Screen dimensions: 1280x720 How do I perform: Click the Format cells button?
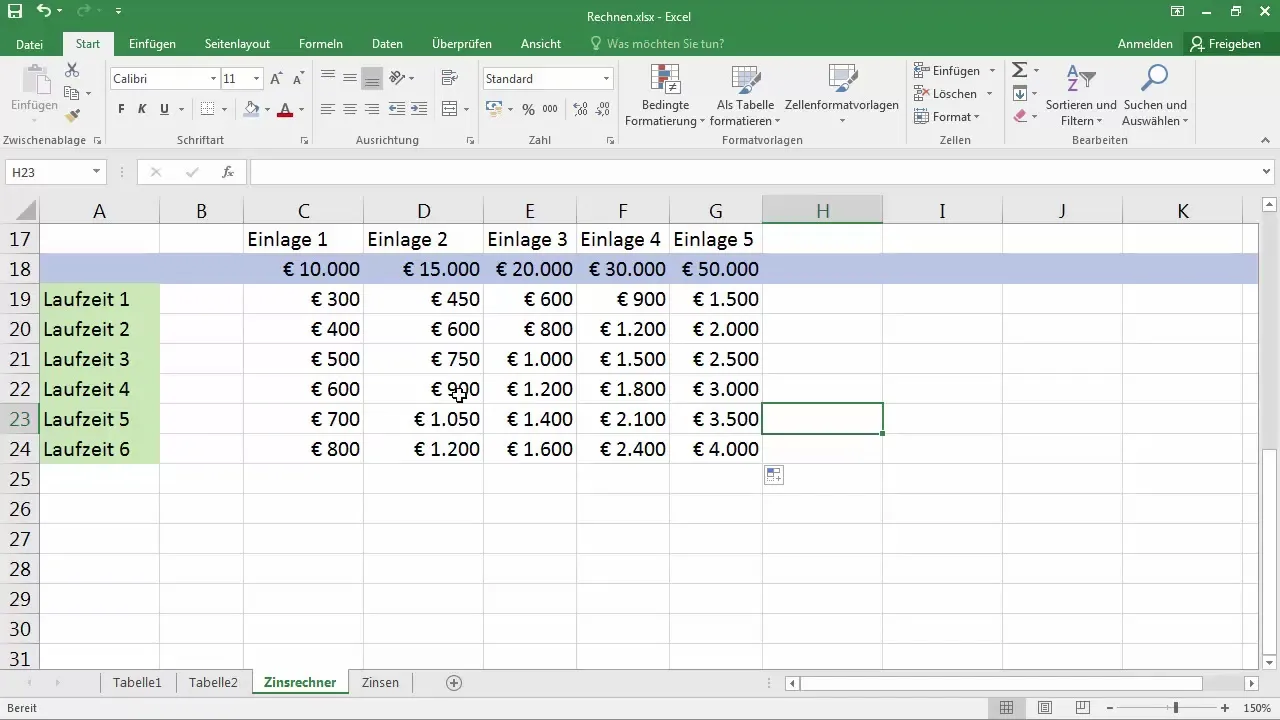pyautogui.click(x=946, y=117)
